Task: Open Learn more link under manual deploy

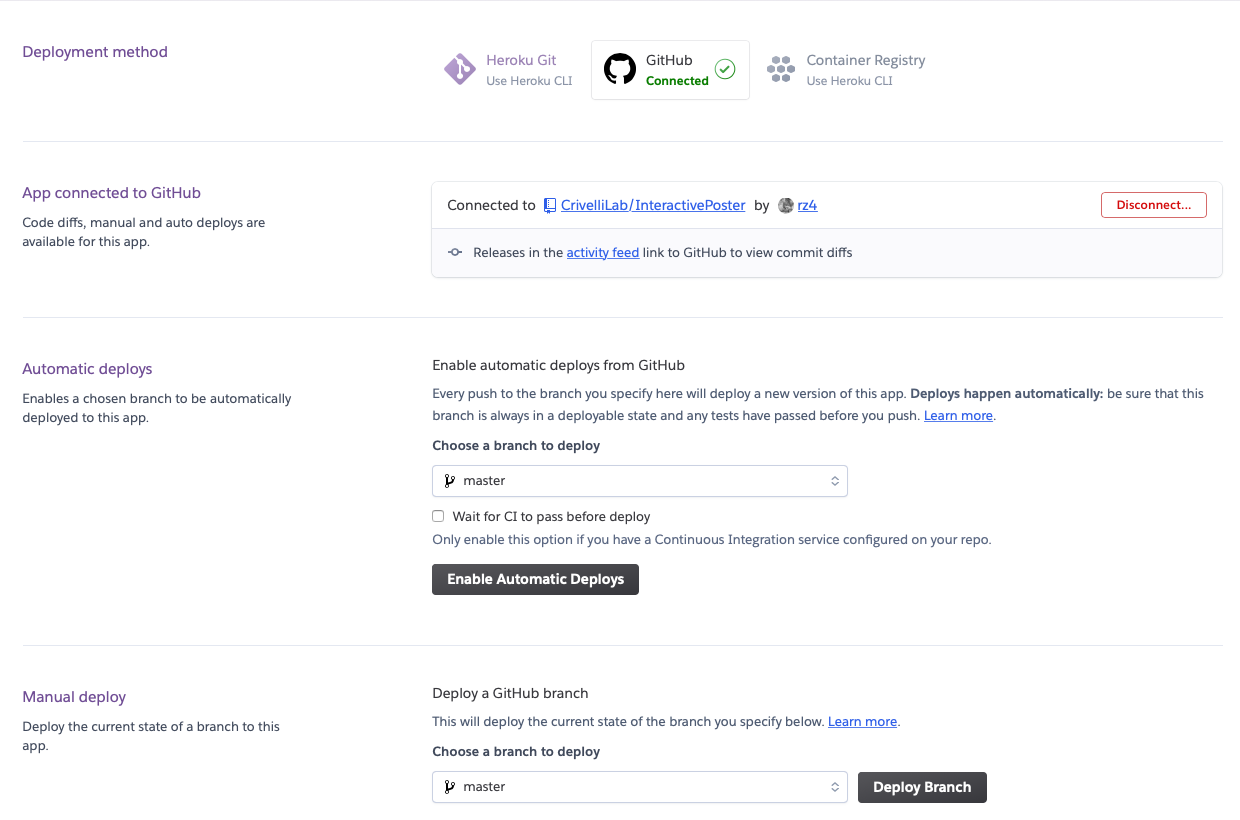Action: point(862,721)
